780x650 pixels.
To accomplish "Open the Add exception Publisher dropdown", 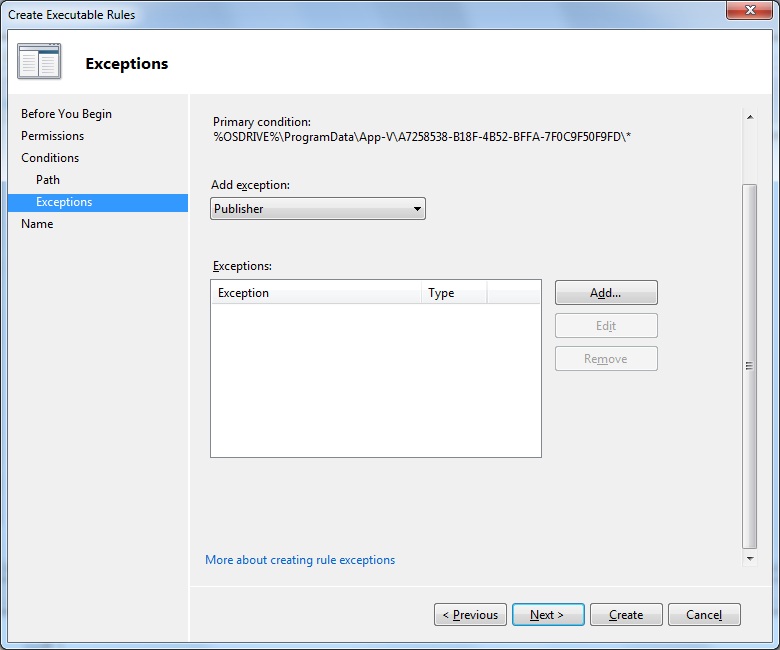I will (x=318, y=209).
